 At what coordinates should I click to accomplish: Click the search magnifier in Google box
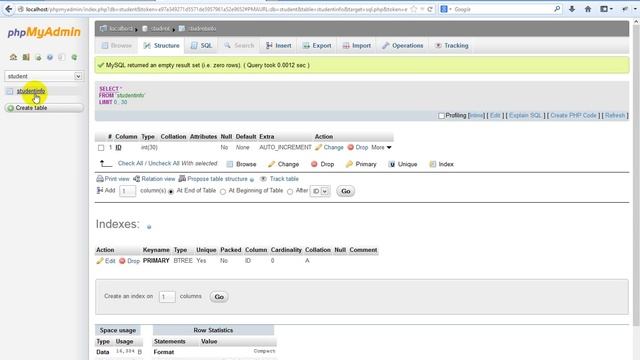pyautogui.click(x=557, y=9)
